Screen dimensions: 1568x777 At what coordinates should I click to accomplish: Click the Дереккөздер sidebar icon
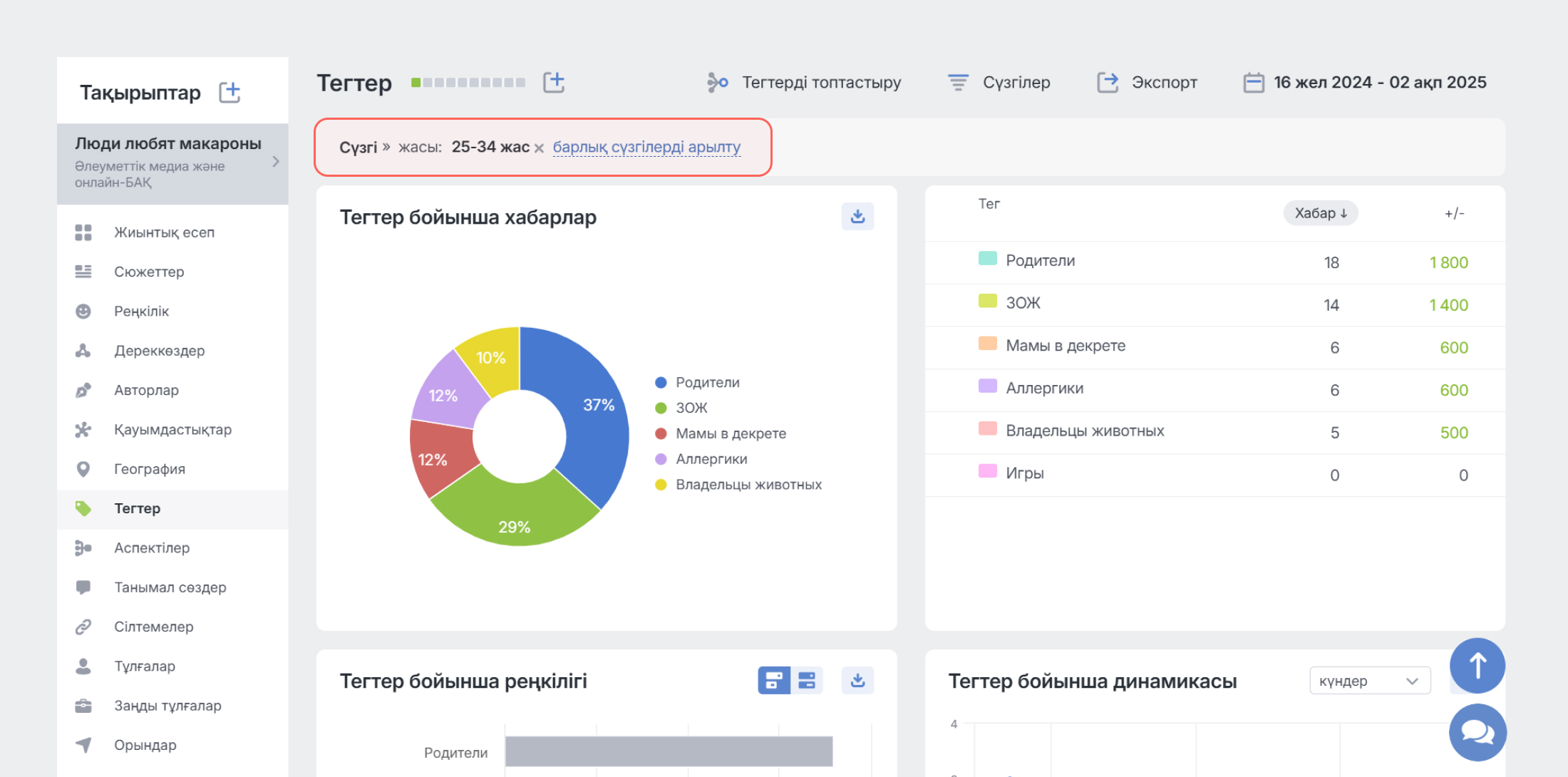tap(83, 351)
